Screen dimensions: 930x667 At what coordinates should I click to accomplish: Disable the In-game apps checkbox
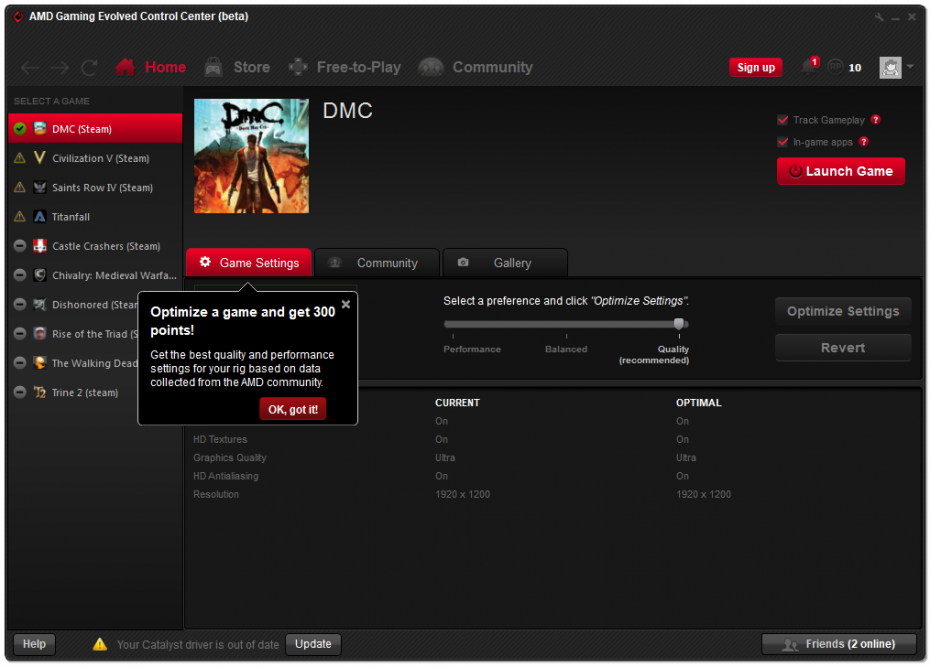coord(783,142)
